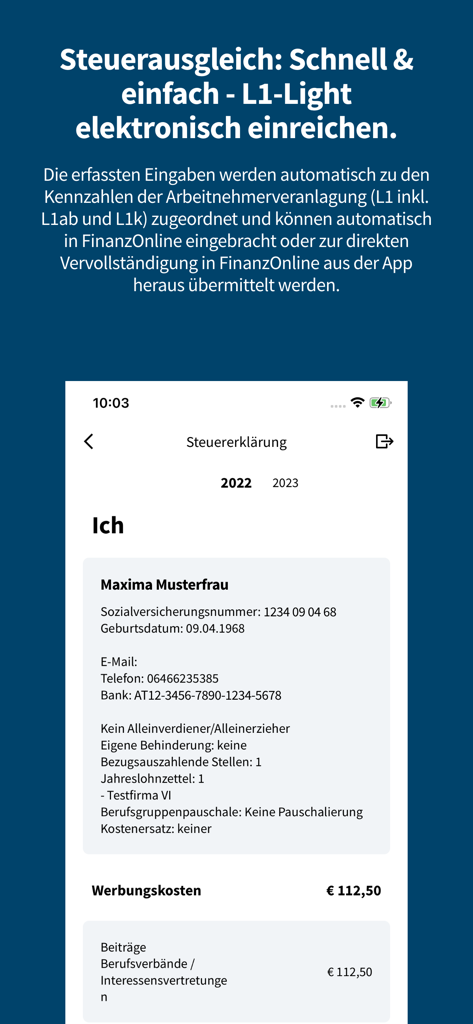Switch to the 2023 year tab

click(285, 483)
